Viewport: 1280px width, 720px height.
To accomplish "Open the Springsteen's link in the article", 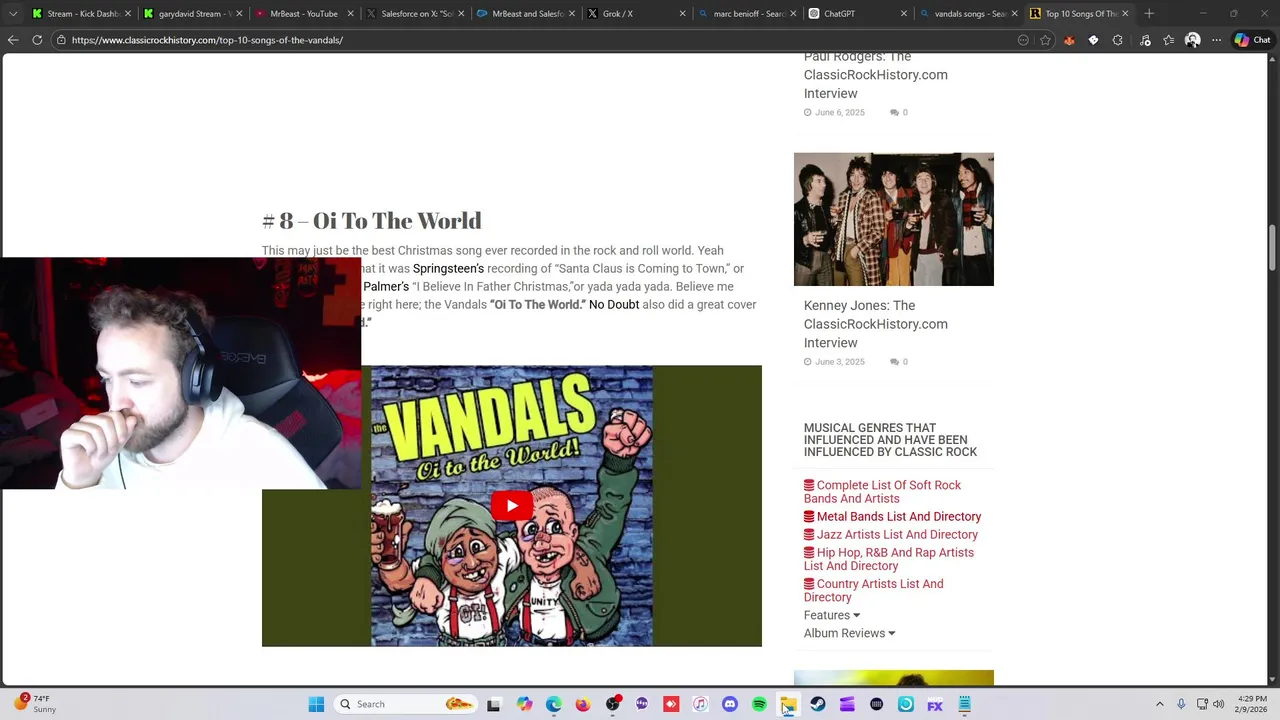I will click(x=448, y=268).
